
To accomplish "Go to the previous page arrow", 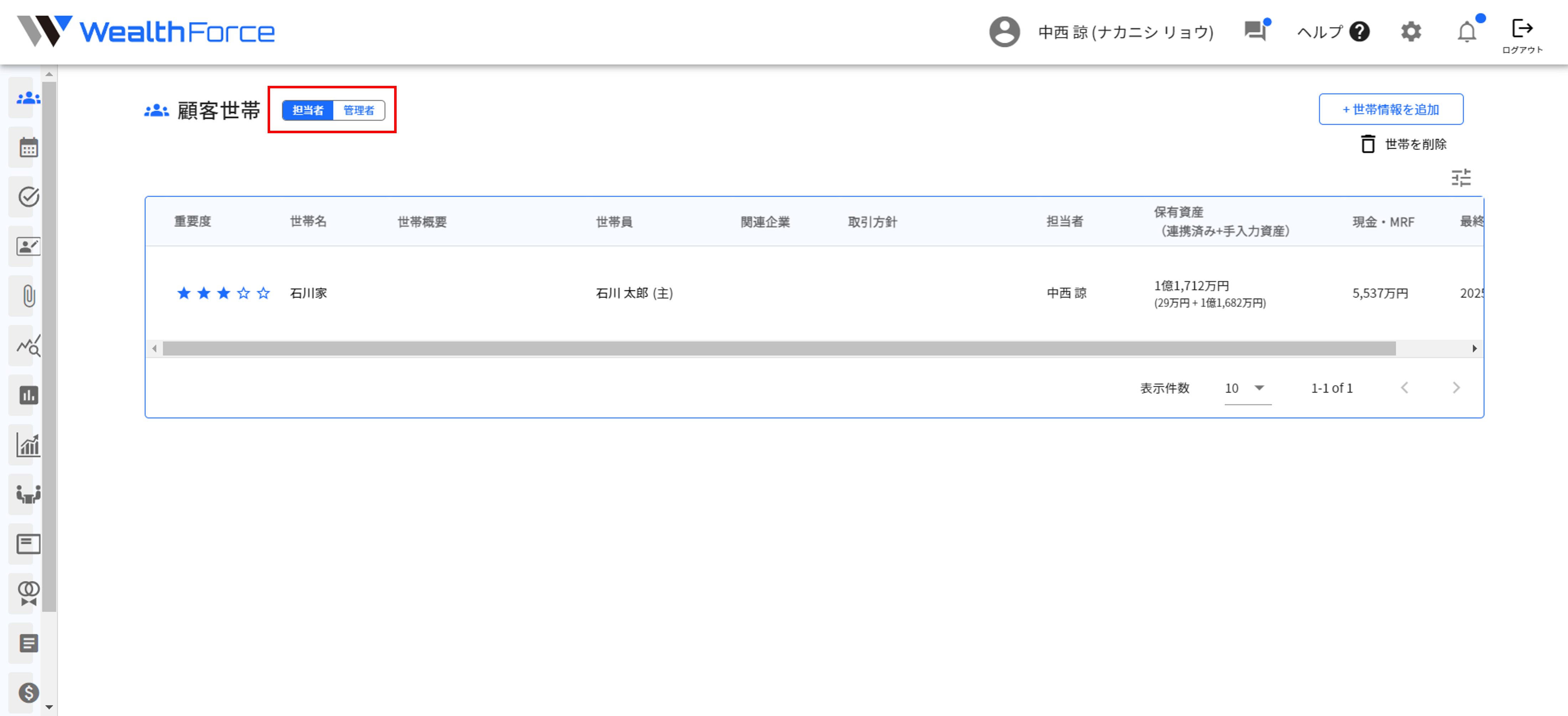I will pos(1404,388).
